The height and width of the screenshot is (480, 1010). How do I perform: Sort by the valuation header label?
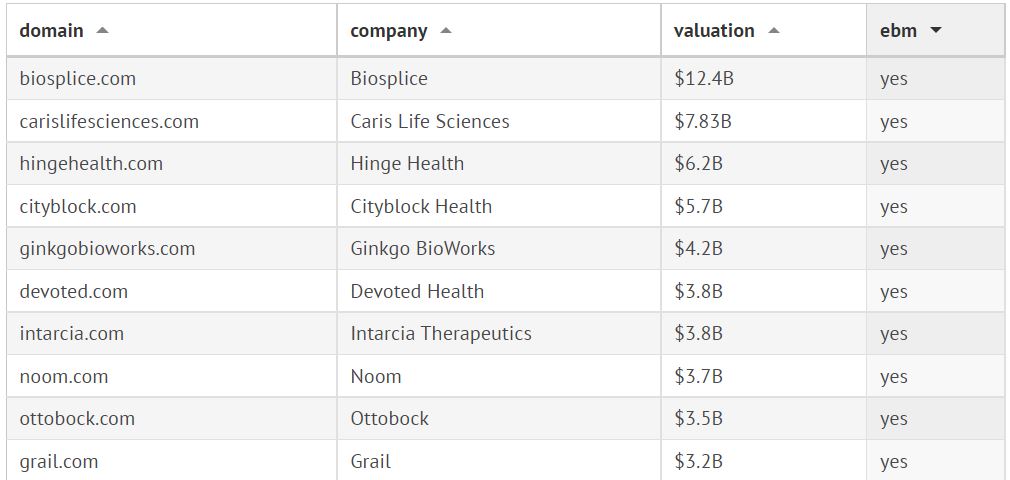coord(714,31)
